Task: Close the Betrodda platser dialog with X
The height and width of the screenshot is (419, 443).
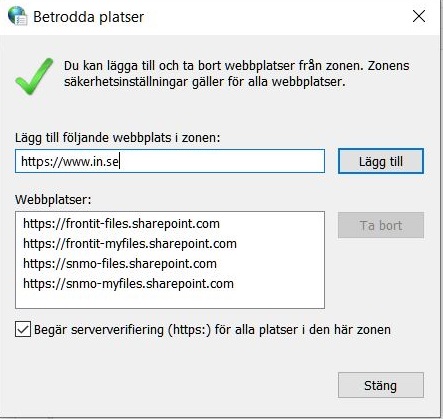Action: 419,16
